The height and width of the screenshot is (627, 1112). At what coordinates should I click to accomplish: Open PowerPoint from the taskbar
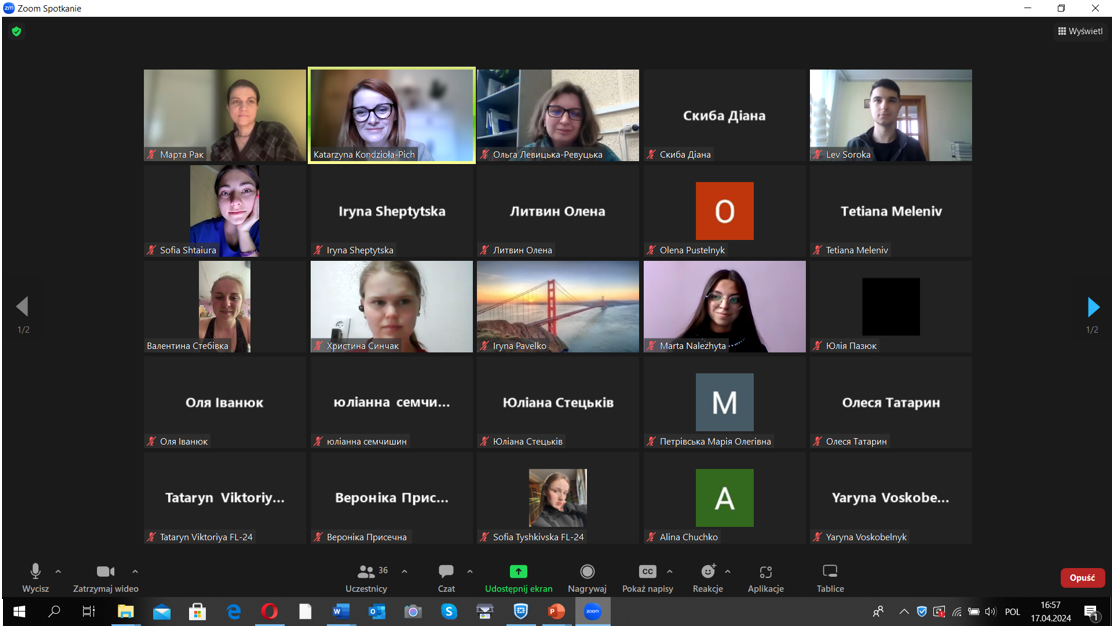557,611
